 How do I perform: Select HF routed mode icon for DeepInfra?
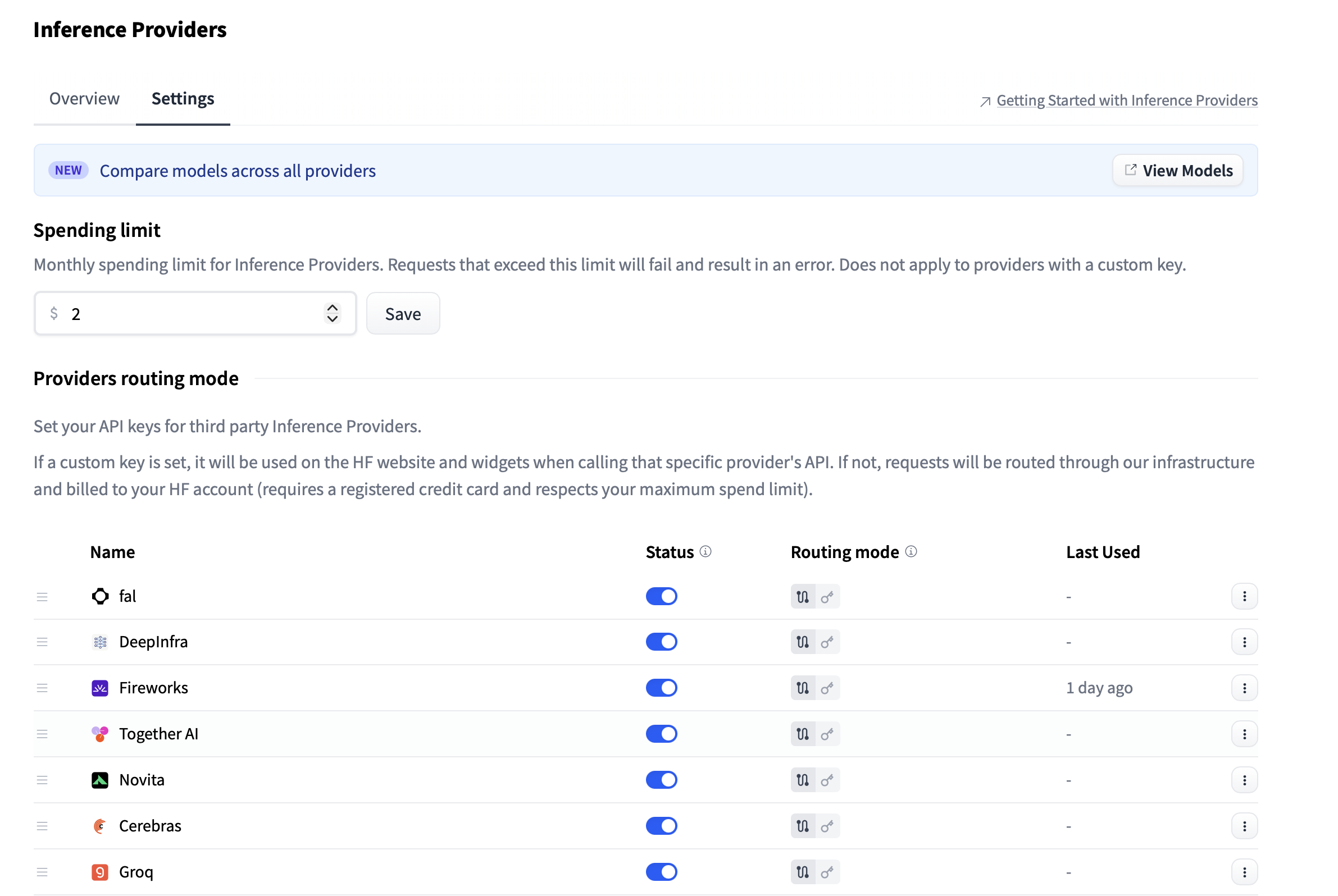point(803,642)
